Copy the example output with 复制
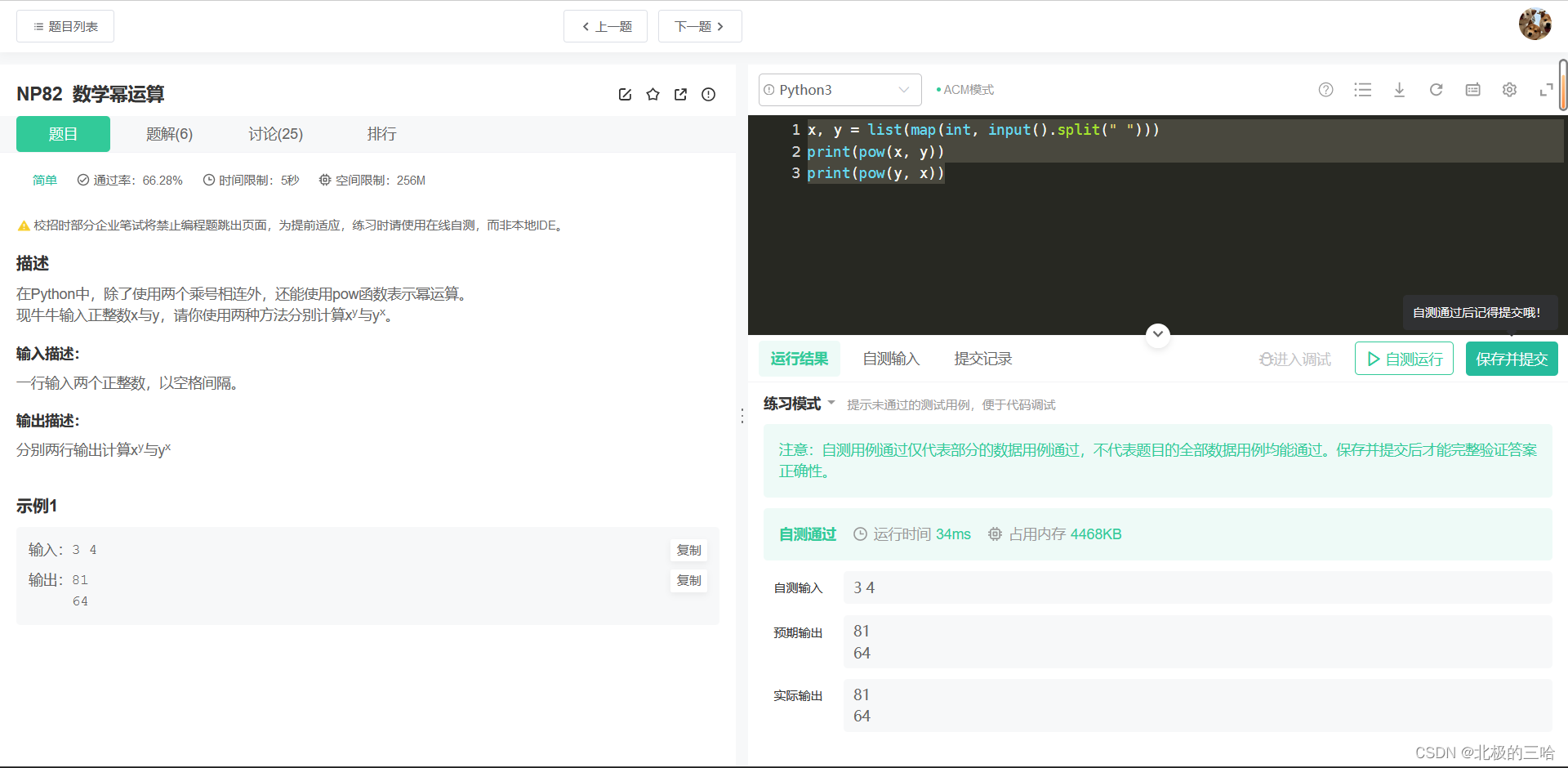Image resolution: width=1568 pixels, height=768 pixels. 688,580
